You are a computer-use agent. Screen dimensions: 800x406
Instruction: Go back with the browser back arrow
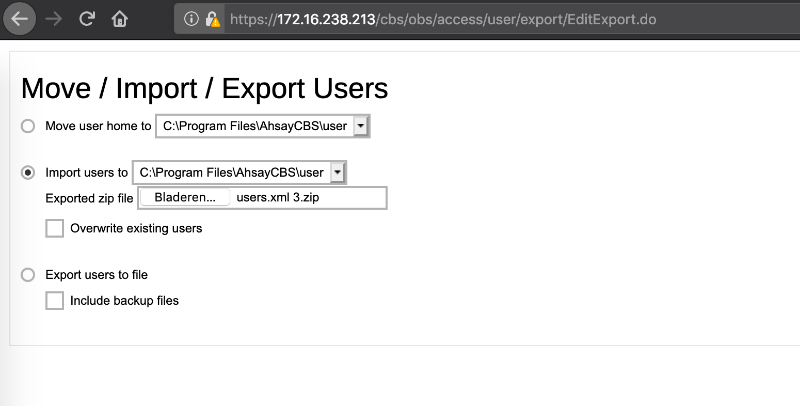tap(19, 19)
